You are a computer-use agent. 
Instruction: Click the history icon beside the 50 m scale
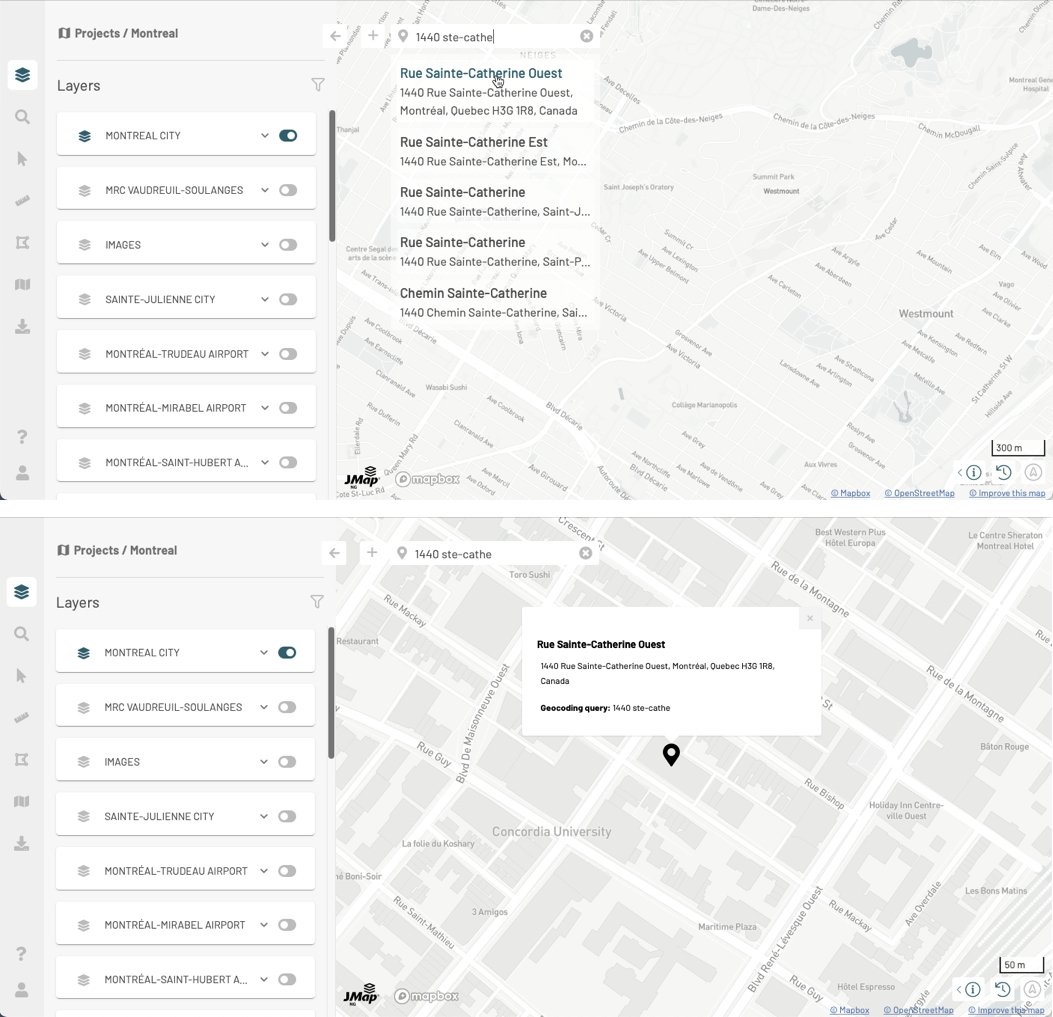click(1002, 989)
